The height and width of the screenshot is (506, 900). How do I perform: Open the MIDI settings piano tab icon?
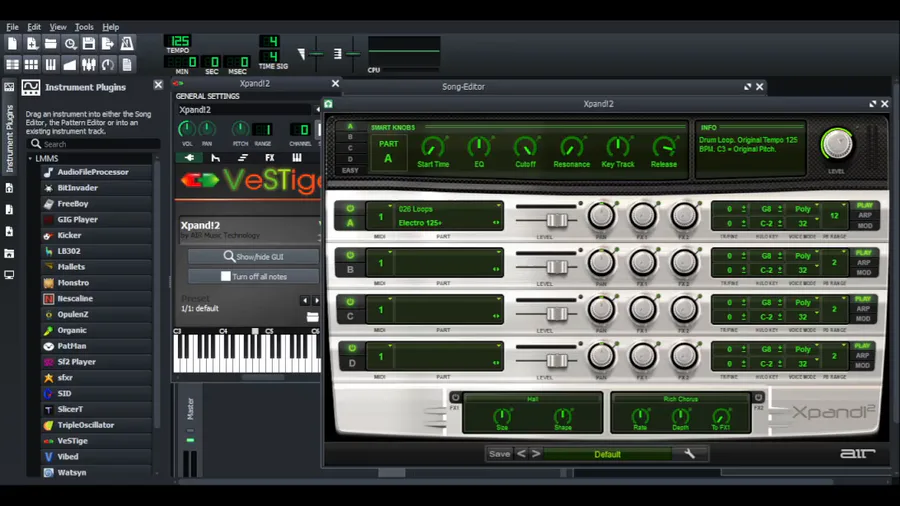[297, 158]
